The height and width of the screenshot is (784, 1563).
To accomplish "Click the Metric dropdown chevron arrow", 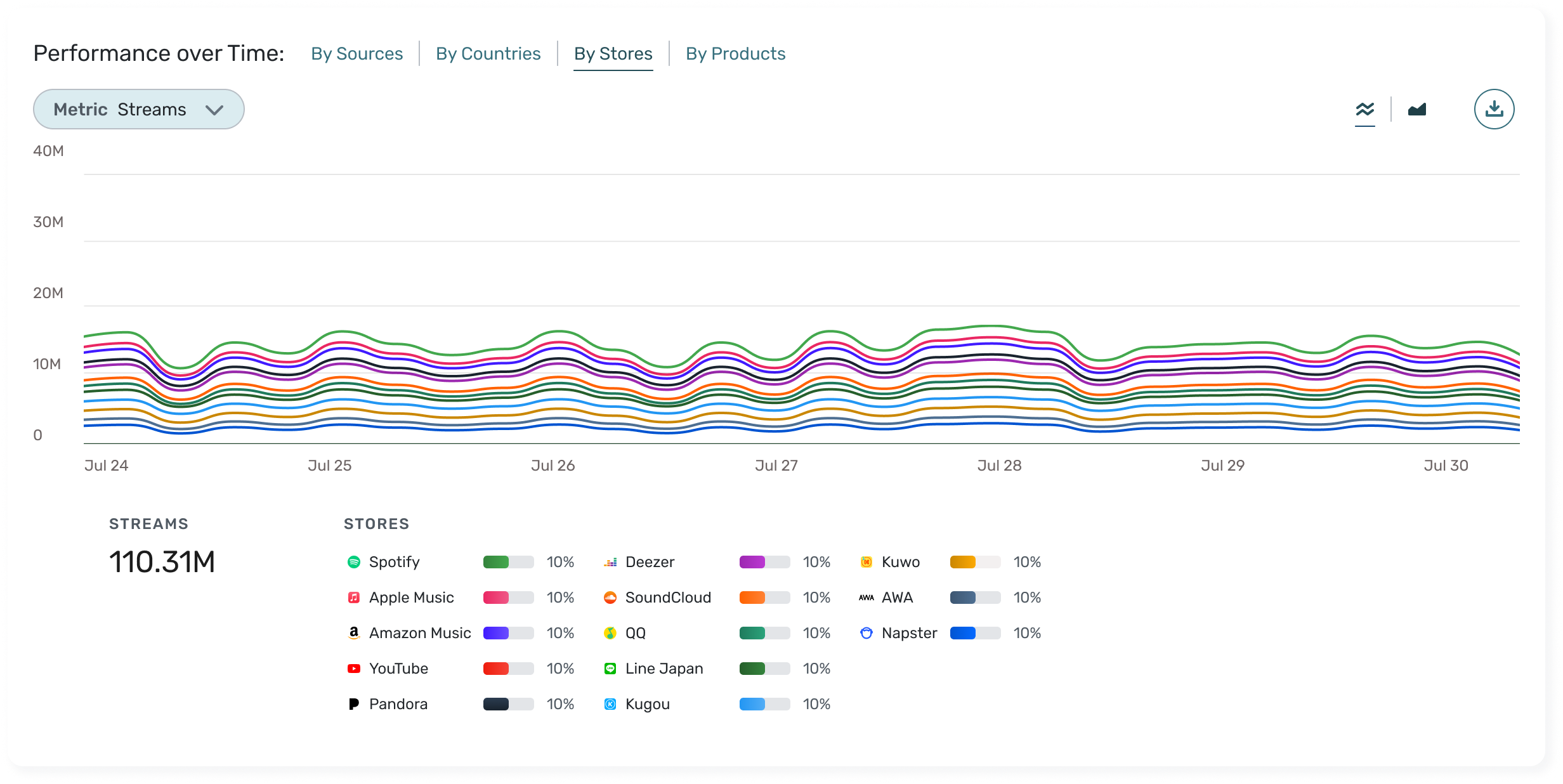I will (214, 110).
